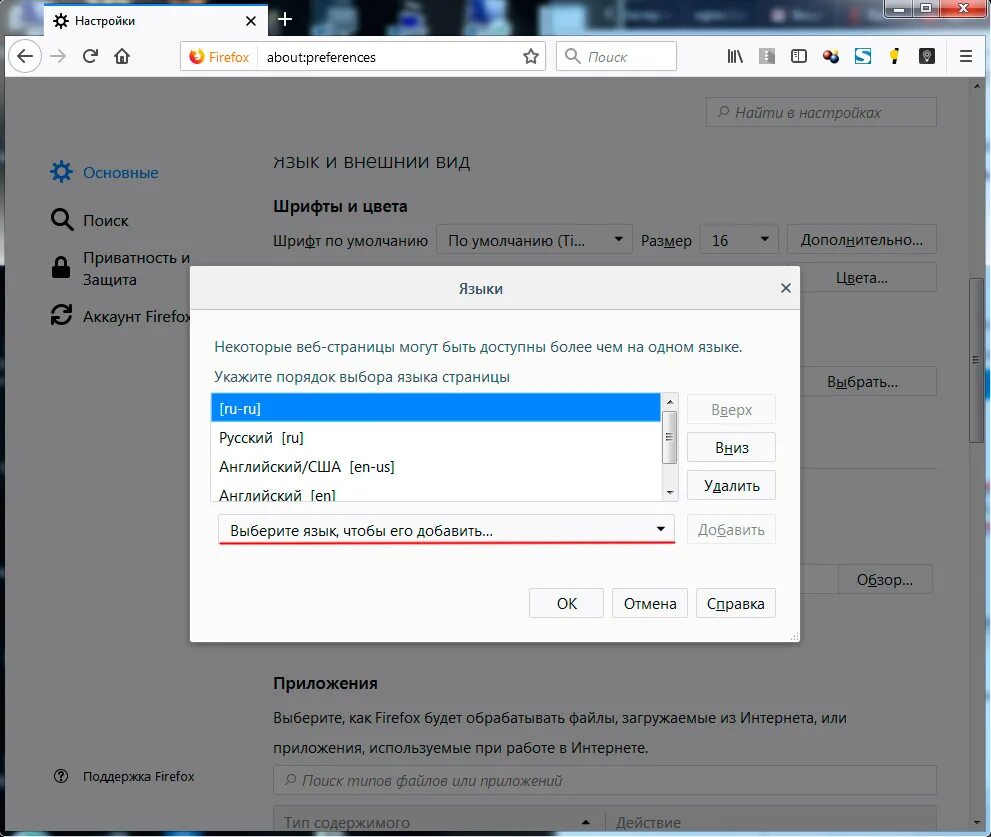Close the Языки dialog with X

[786, 288]
